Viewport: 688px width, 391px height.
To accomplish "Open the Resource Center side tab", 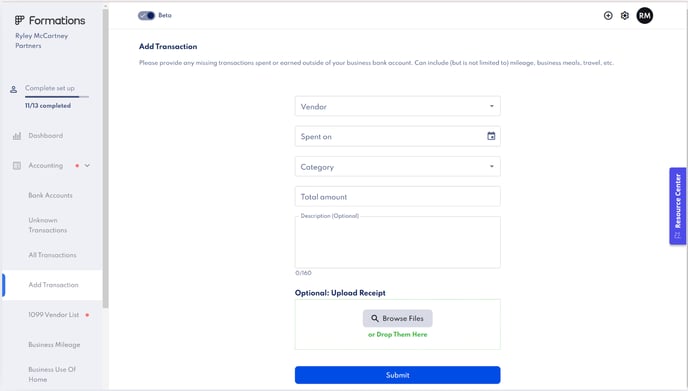I will 677,206.
